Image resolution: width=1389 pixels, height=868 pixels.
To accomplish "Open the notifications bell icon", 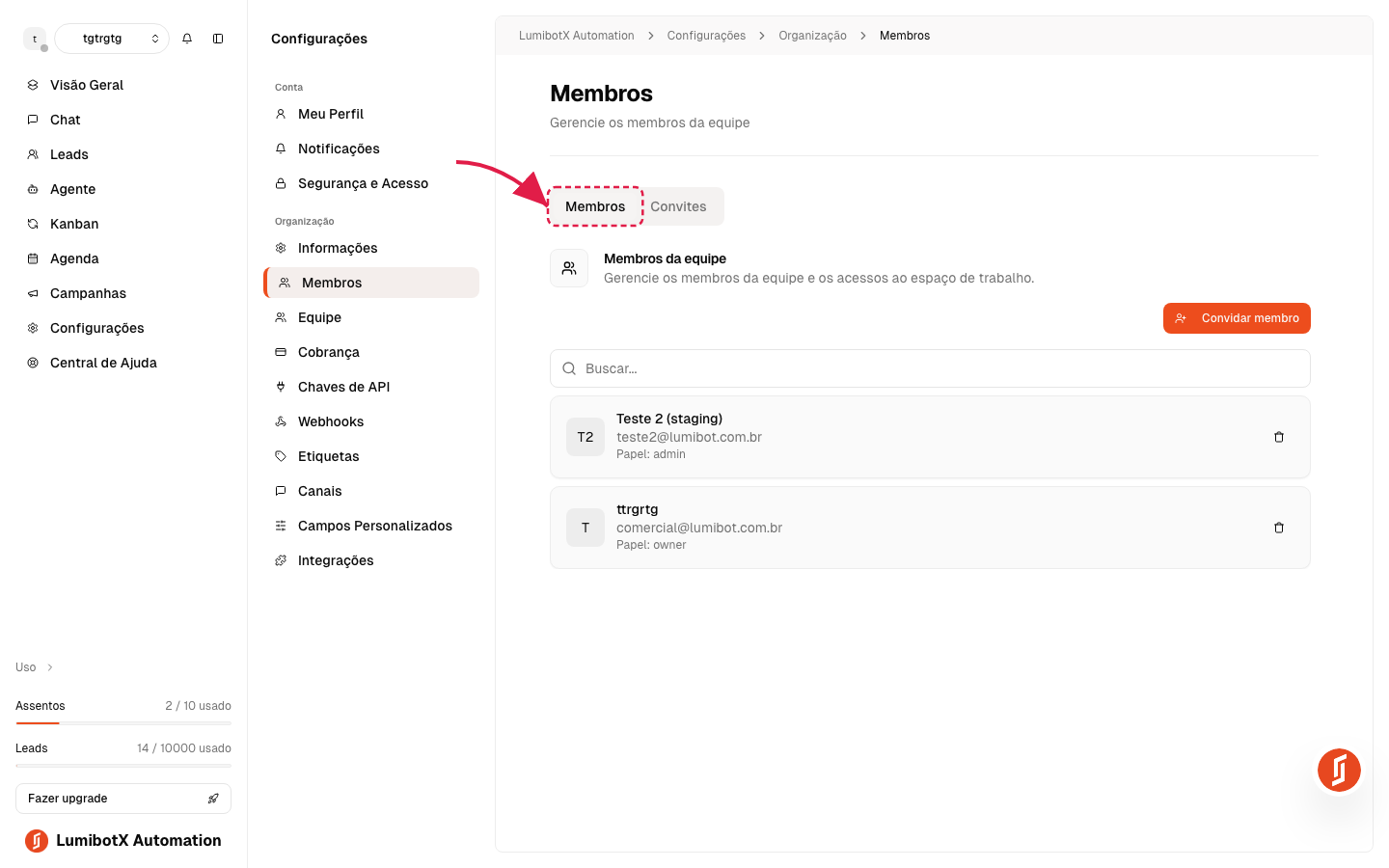I will click(187, 39).
